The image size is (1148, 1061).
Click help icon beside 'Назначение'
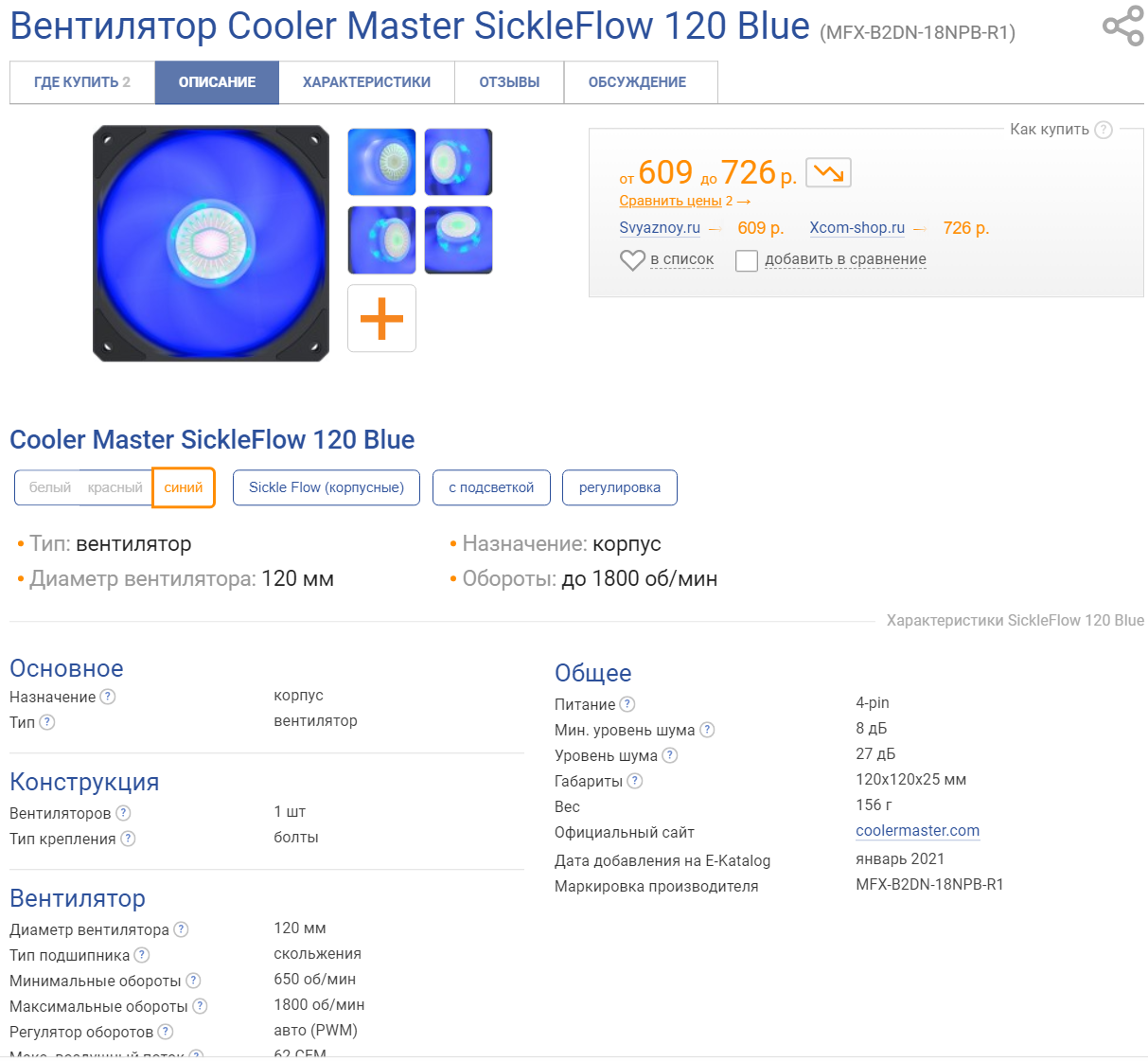click(x=108, y=697)
